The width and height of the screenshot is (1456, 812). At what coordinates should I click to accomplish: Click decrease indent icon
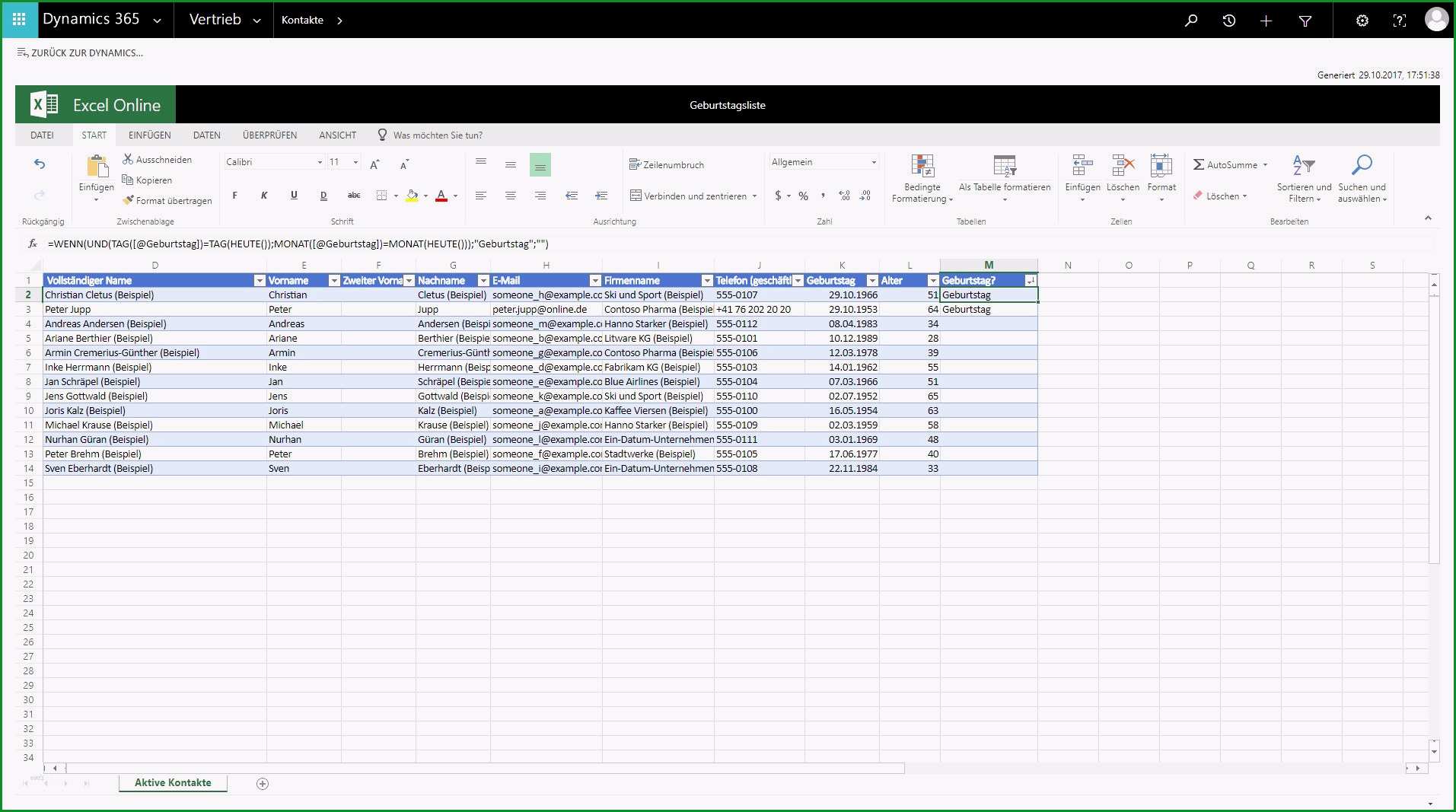pos(571,196)
